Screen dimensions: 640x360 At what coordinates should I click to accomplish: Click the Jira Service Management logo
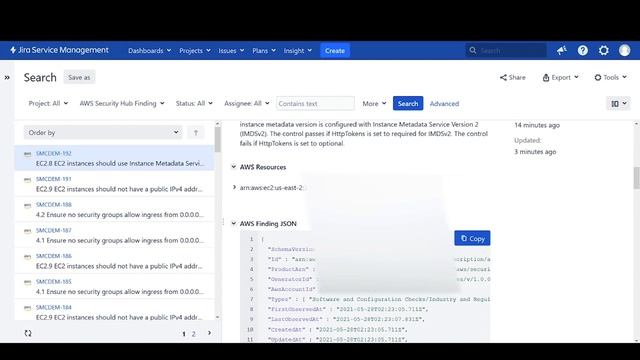coord(60,50)
